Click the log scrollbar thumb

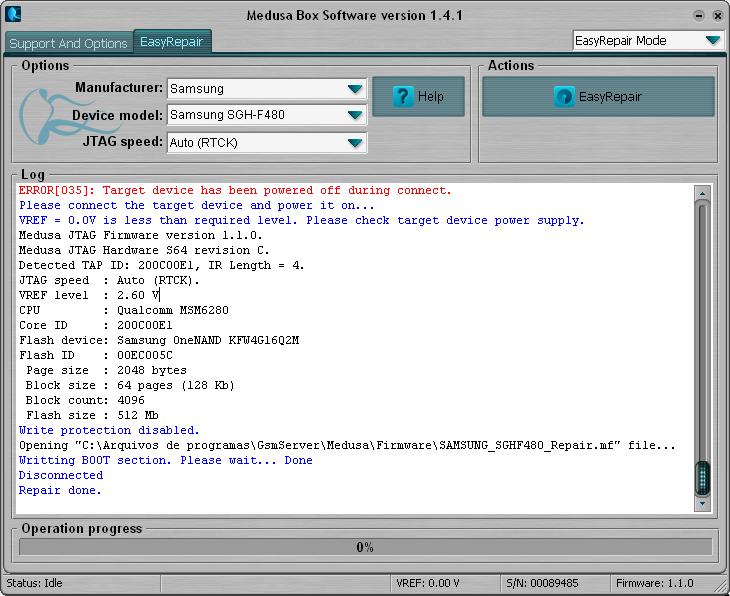702,477
